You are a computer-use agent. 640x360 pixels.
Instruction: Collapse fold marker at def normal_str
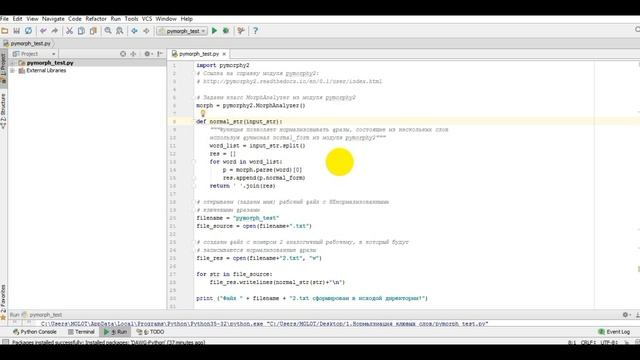click(x=194, y=122)
